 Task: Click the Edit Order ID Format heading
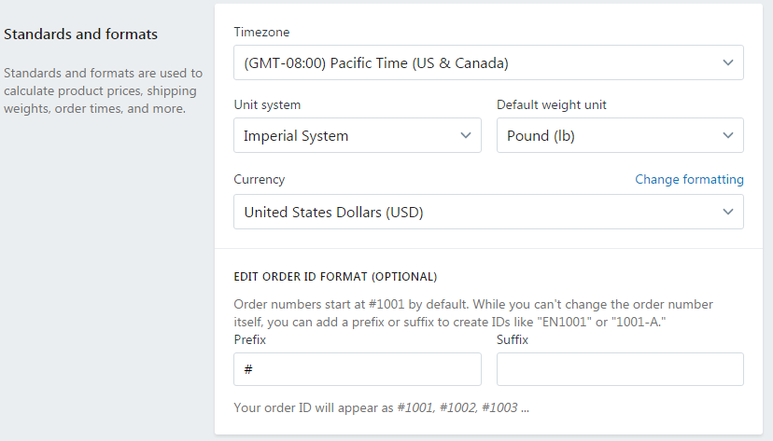tap(335, 276)
